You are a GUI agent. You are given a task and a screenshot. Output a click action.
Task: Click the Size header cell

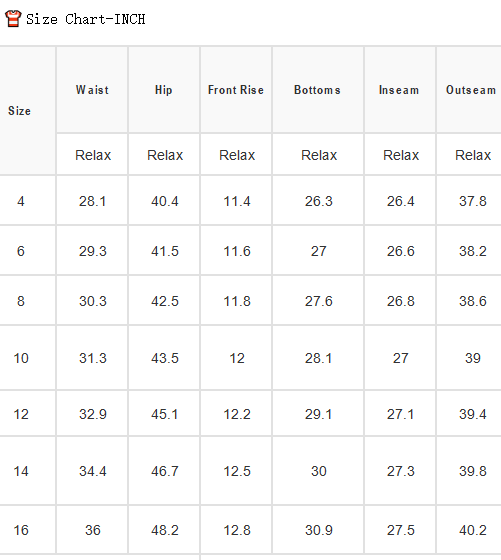[19, 111]
